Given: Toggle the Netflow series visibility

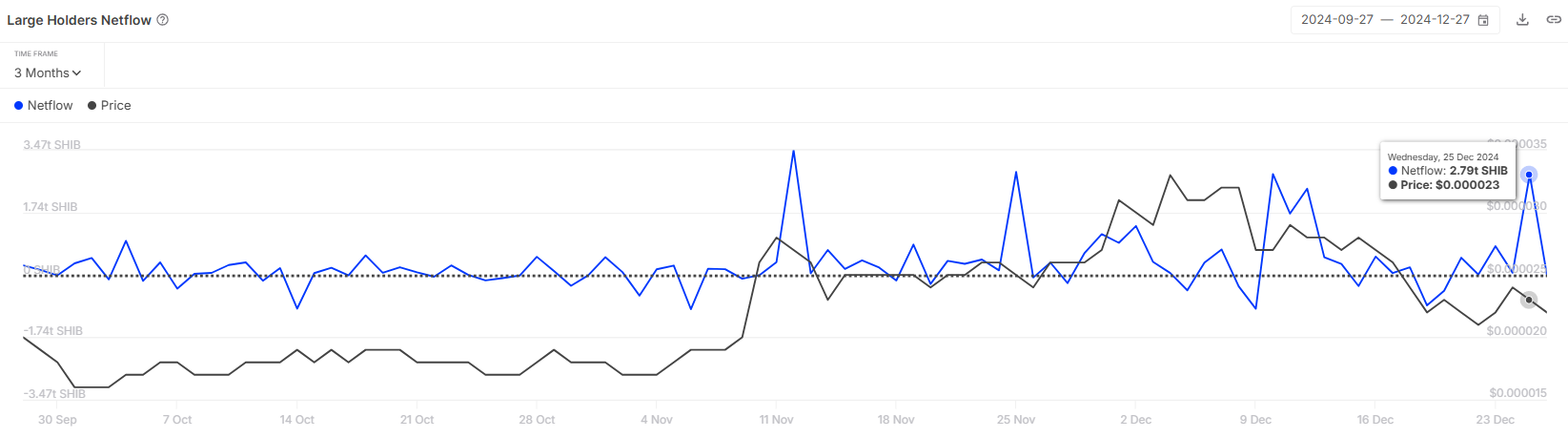Looking at the screenshot, I should point(44,106).
